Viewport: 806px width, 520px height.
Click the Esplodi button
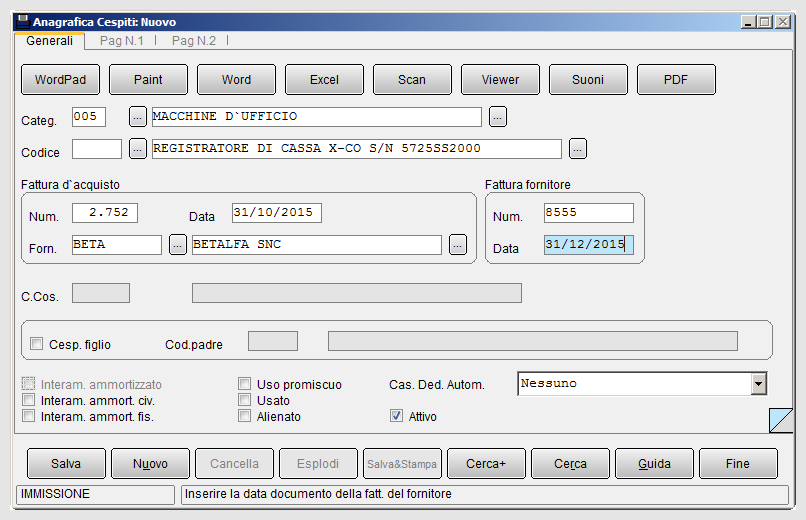pos(318,463)
